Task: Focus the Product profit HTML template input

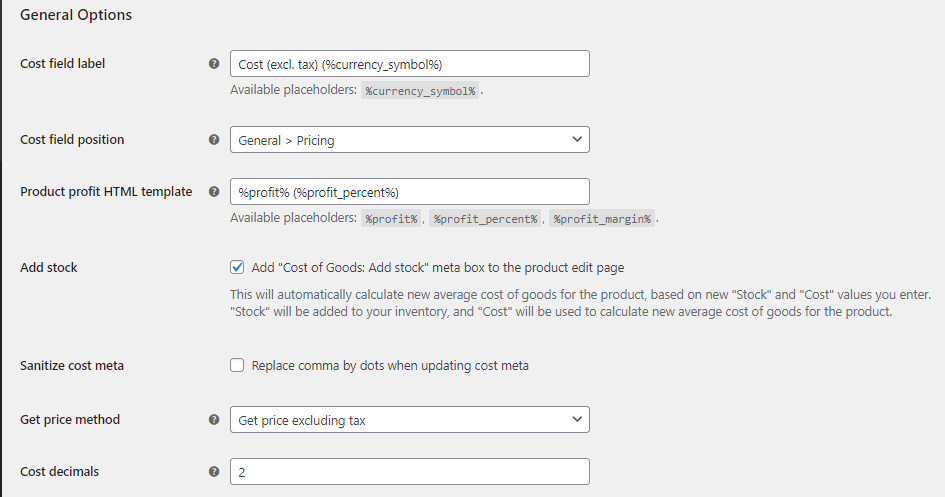Action: [x=410, y=192]
